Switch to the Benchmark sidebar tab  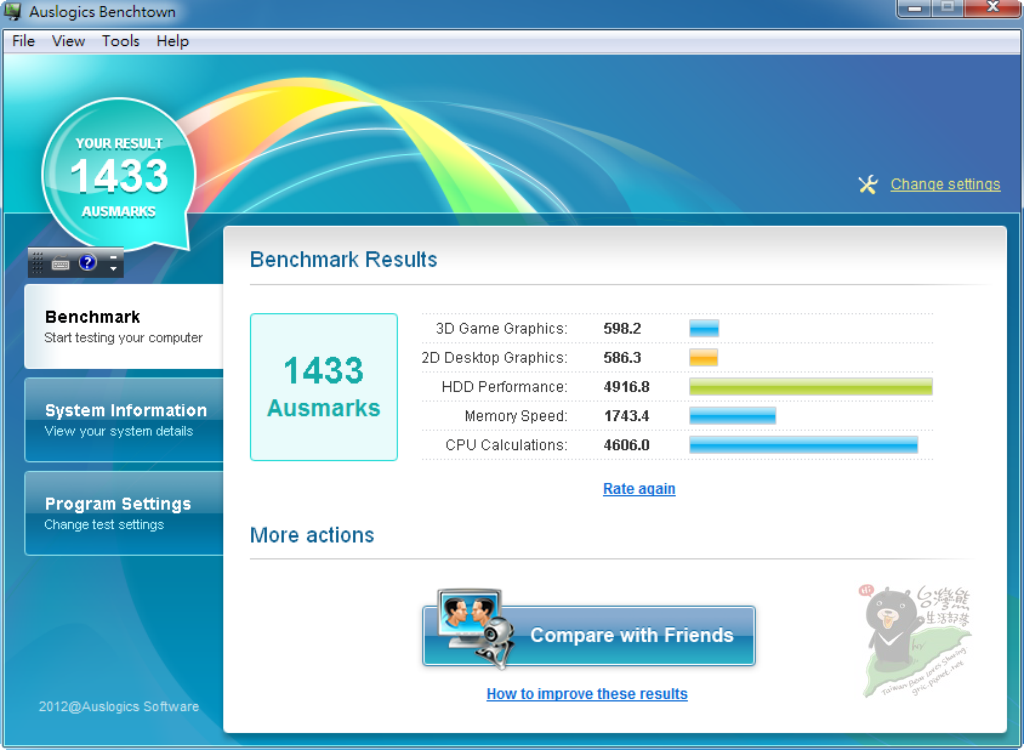click(x=124, y=327)
